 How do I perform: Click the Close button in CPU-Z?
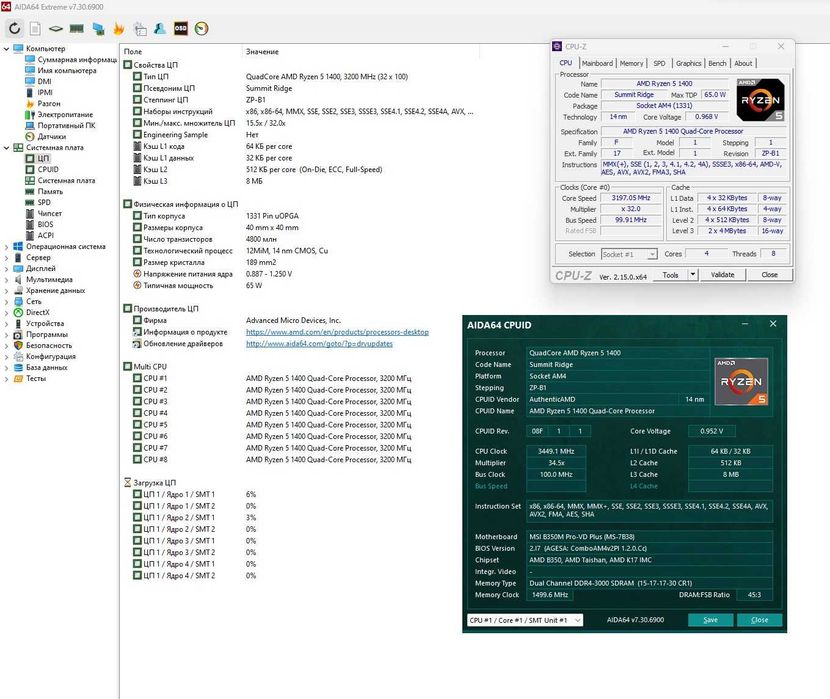point(770,275)
